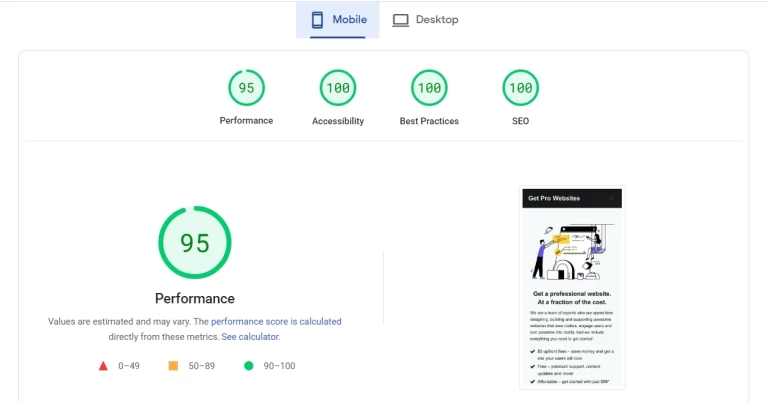
Task: Click 'Values are estimated and may vary' text
Action: [120, 322]
